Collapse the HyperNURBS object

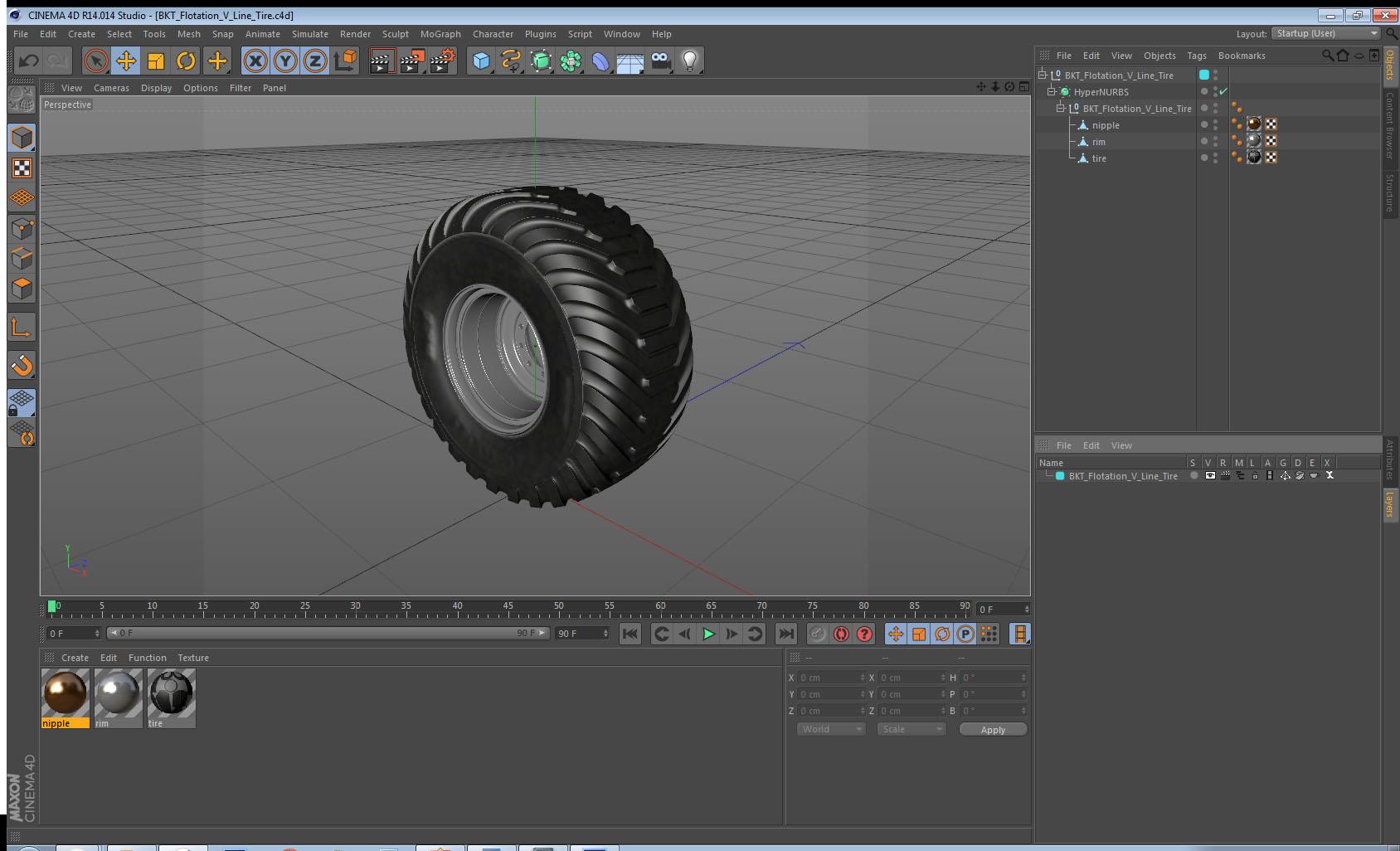point(1052,91)
